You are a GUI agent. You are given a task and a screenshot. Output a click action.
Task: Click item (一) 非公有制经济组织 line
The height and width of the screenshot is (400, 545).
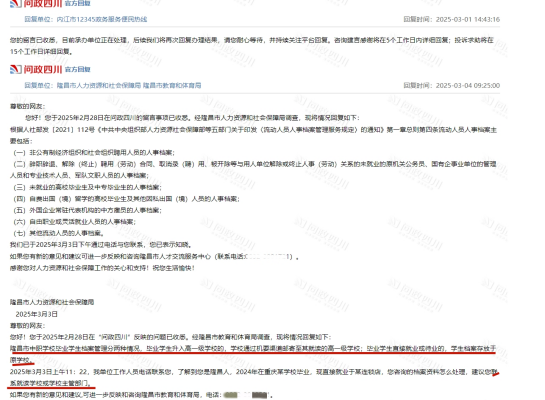(94, 153)
